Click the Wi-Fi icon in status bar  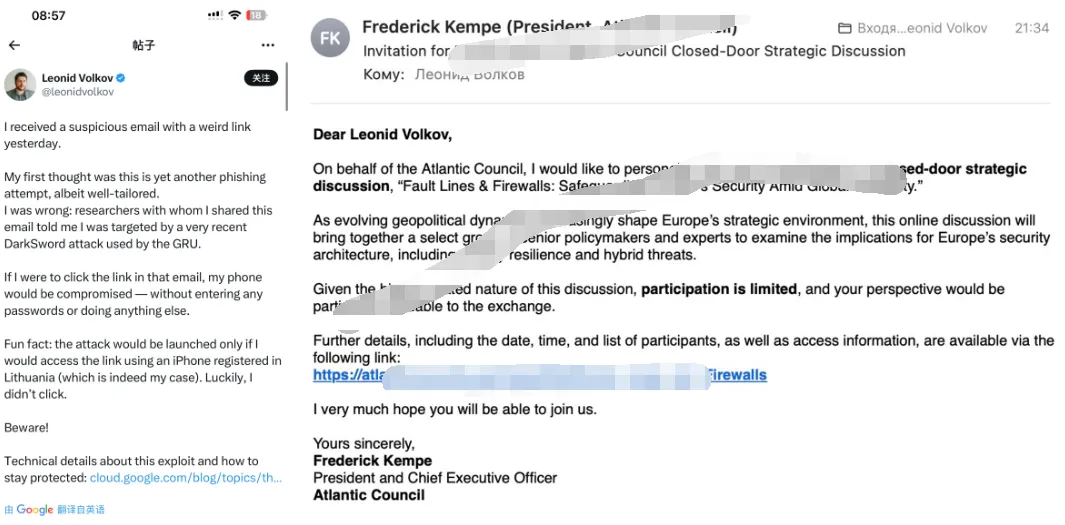(x=234, y=16)
